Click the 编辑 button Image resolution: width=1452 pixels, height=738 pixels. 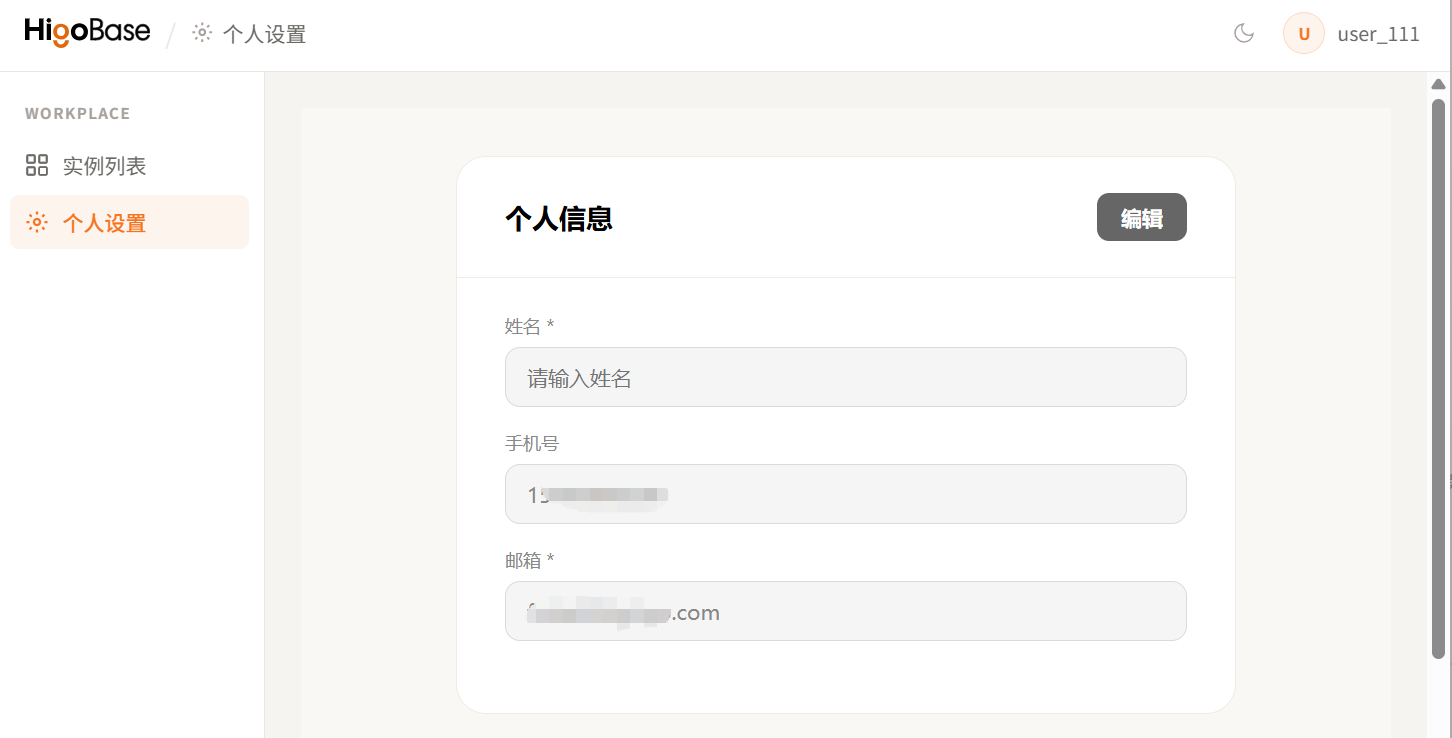pos(1141,217)
